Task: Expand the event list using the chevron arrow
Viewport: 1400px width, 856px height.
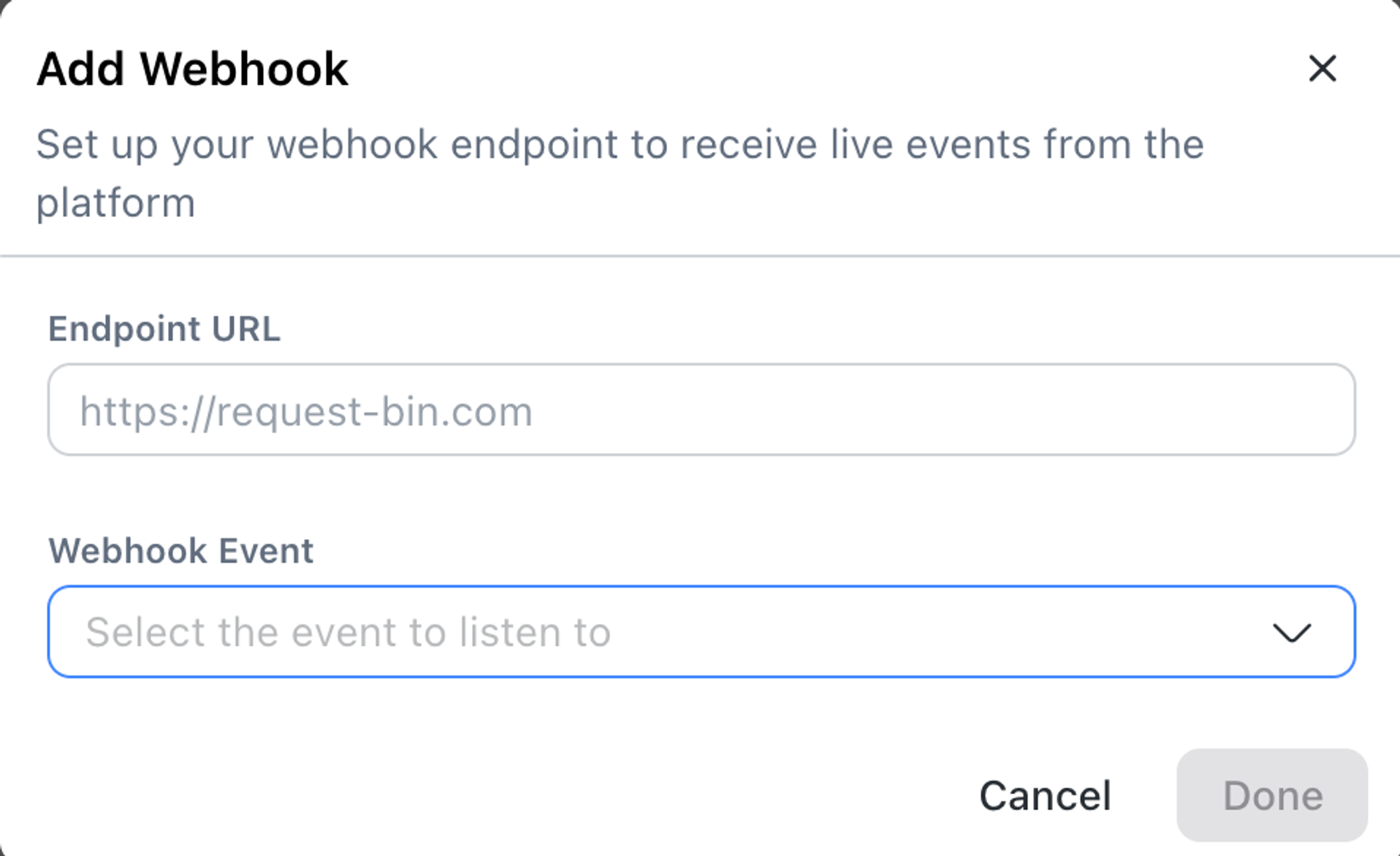Action: pos(1291,633)
